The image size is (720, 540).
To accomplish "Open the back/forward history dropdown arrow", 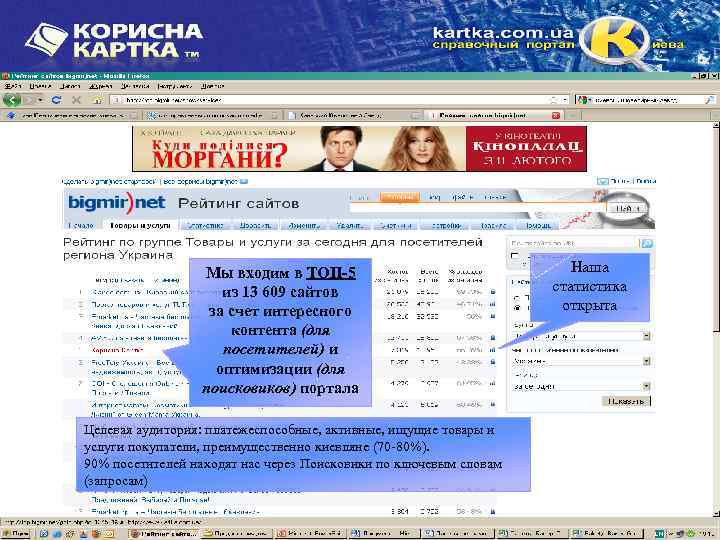I will (x=40, y=100).
